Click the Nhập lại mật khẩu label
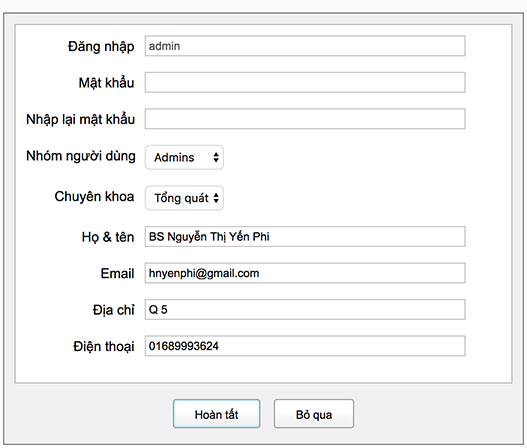The height and width of the screenshot is (448, 527). point(81,119)
